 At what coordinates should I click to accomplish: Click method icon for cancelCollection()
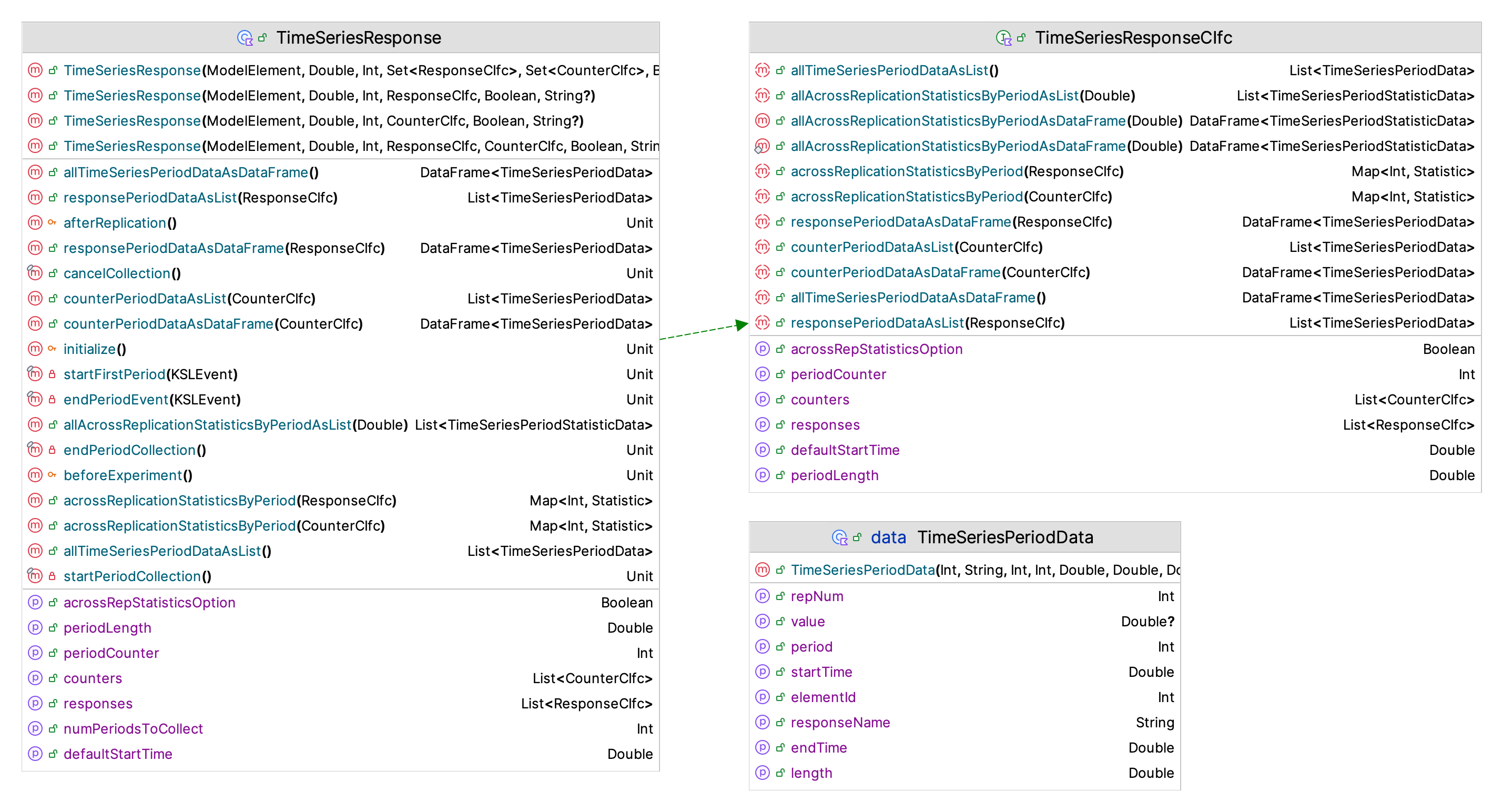[36, 273]
